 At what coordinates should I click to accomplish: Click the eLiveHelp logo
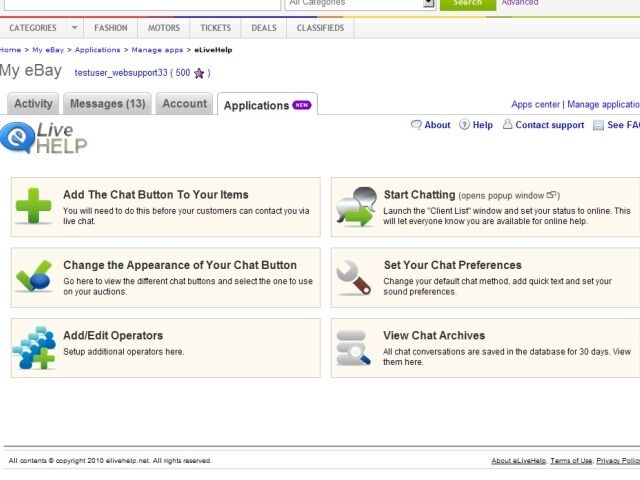pos(44,138)
